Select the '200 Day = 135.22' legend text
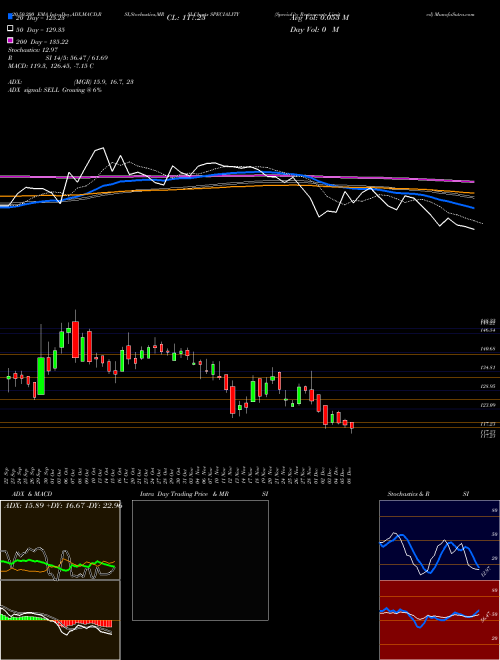 (x=43, y=42)
